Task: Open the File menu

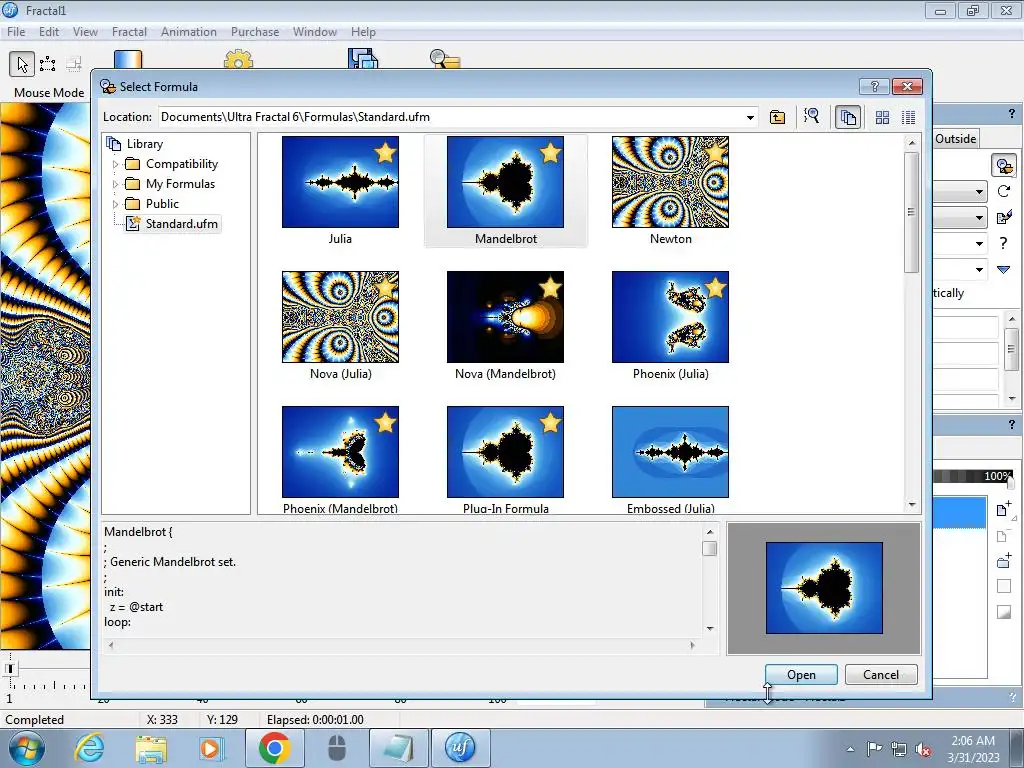Action: [x=16, y=31]
